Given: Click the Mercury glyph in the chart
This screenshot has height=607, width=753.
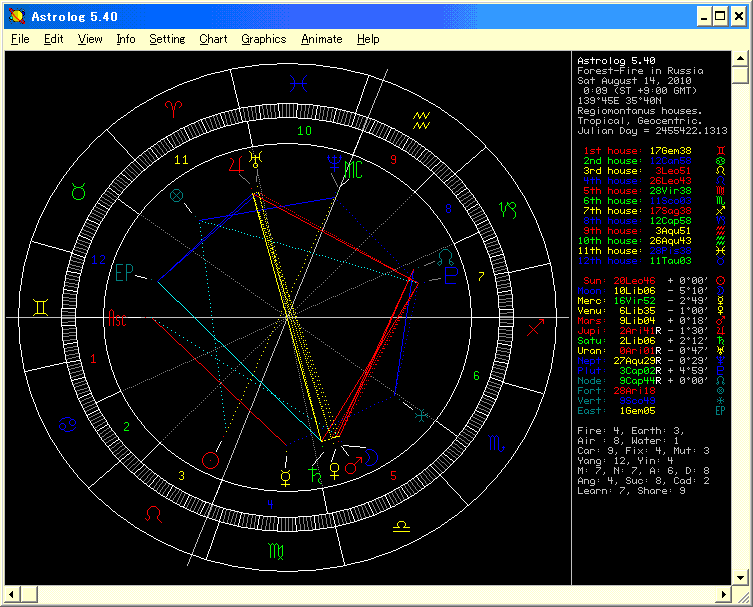Looking at the screenshot, I should [x=286, y=478].
